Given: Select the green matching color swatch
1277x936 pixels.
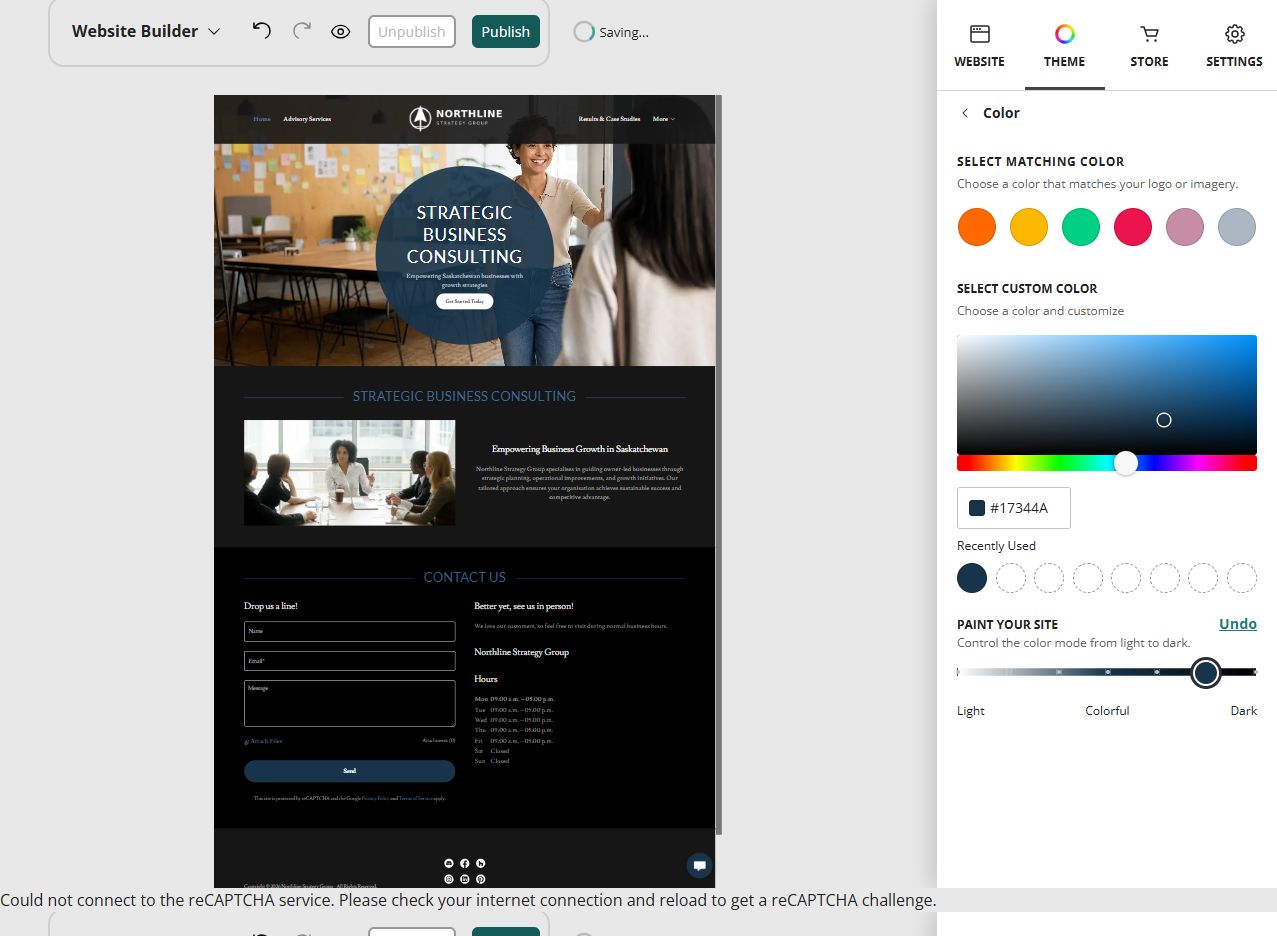Looking at the screenshot, I should 1081,227.
